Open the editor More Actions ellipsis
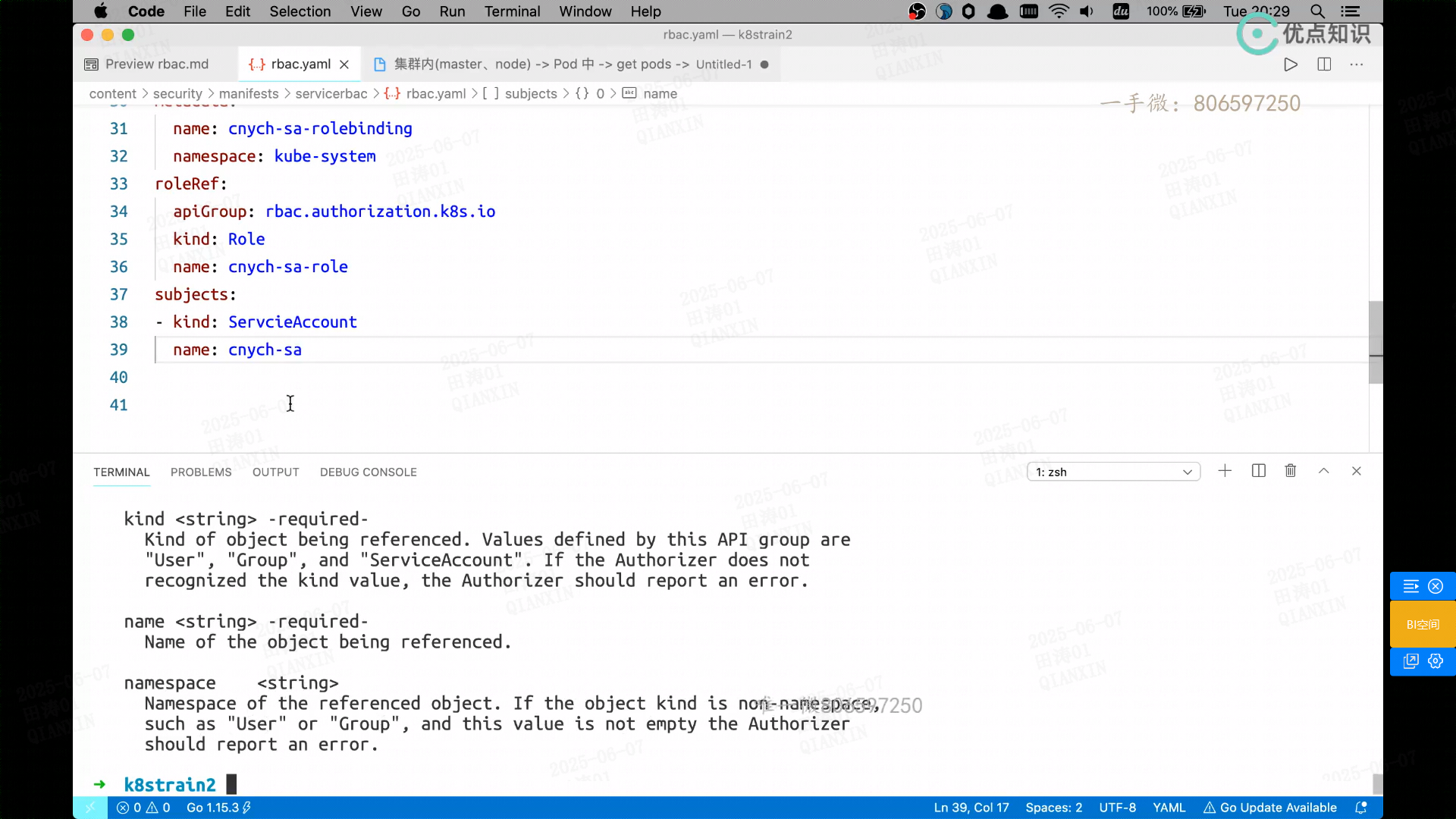Image resolution: width=1456 pixels, height=819 pixels. [x=1357, y=64]
